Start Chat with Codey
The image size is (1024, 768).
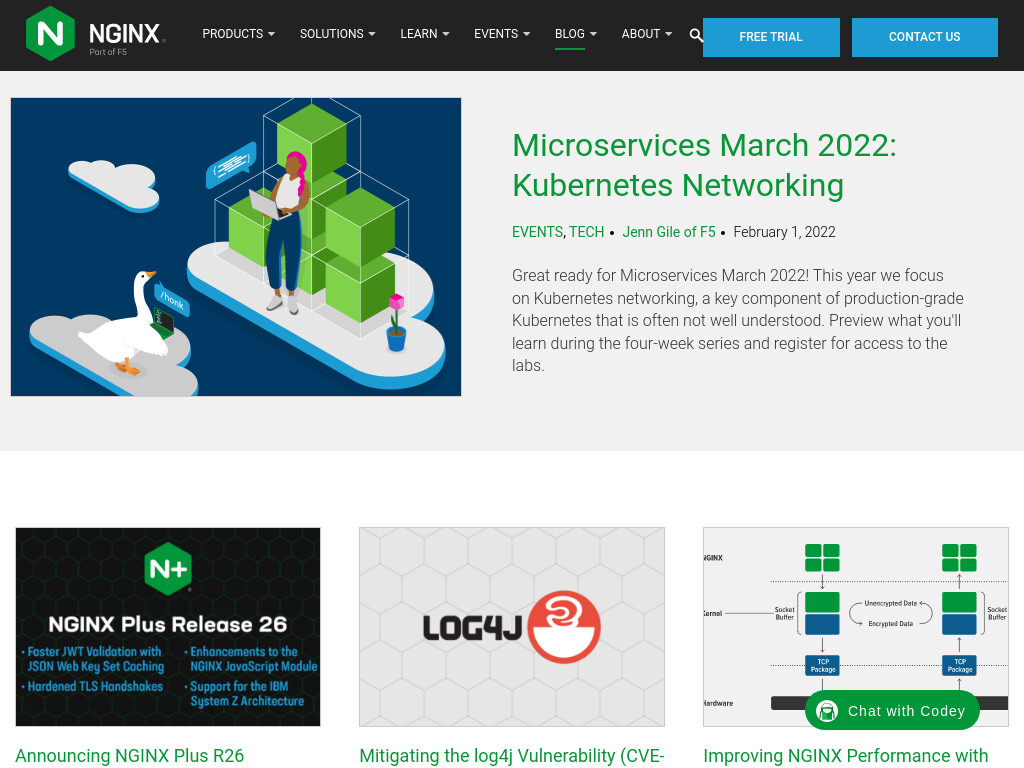pyautogui.click(x=892, y=711)
